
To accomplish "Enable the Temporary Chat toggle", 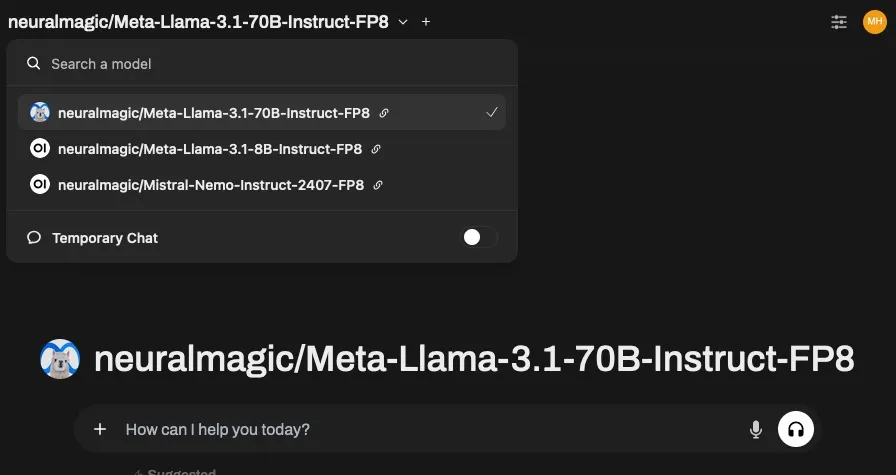I will (x=479, y=238).
